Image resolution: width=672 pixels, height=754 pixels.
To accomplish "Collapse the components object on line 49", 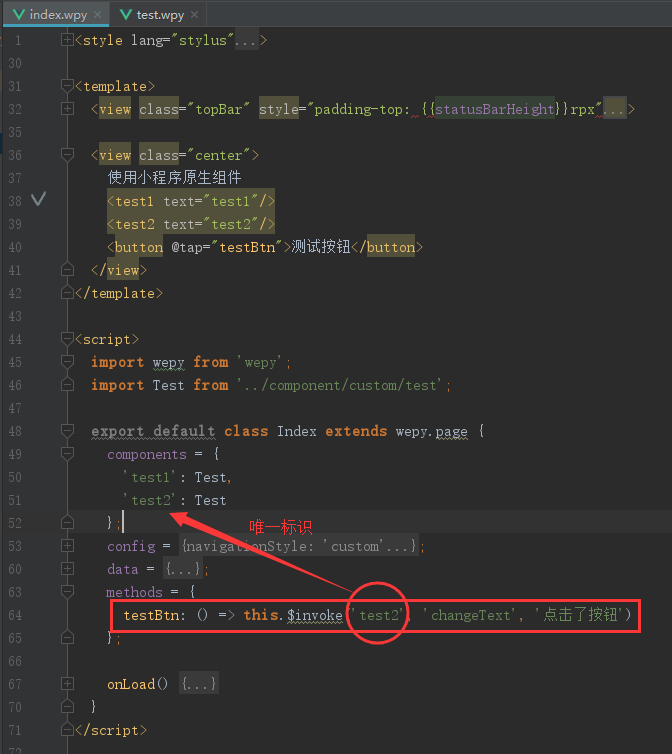I will click(x=67, y=454).
